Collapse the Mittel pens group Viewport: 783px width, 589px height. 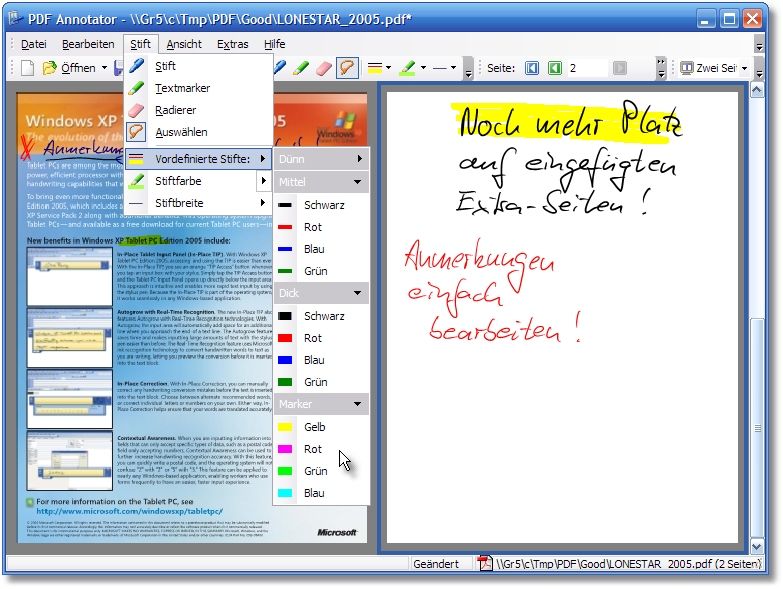coord(322,182)
